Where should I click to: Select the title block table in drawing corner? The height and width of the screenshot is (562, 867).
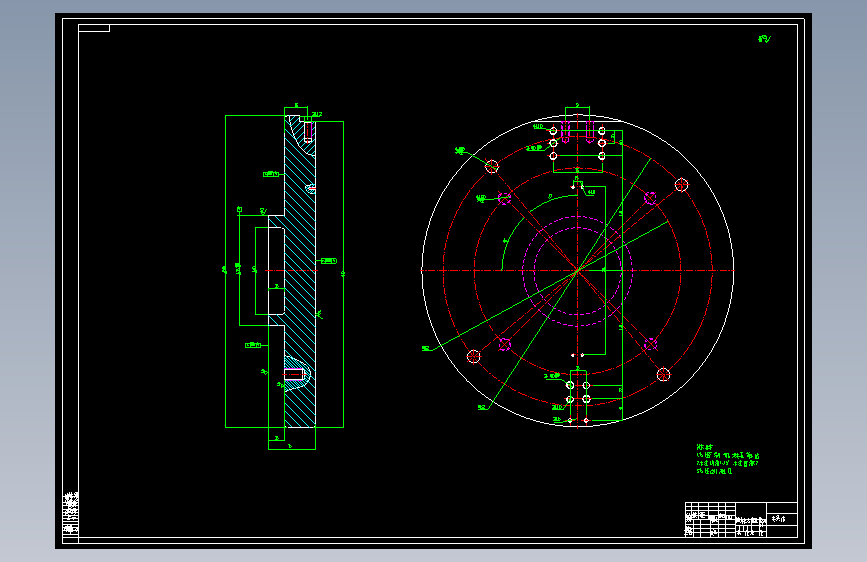tap(741, 519)
